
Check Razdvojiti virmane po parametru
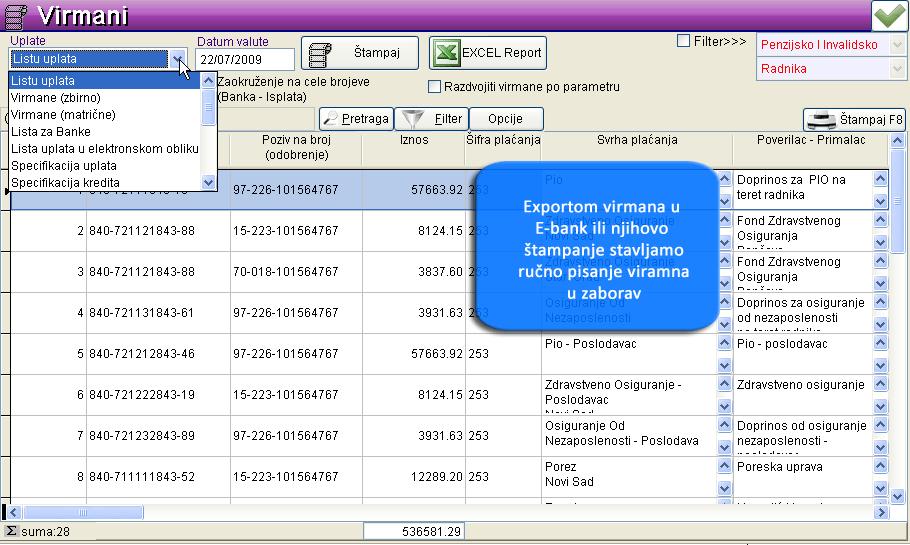pos(435,87)
